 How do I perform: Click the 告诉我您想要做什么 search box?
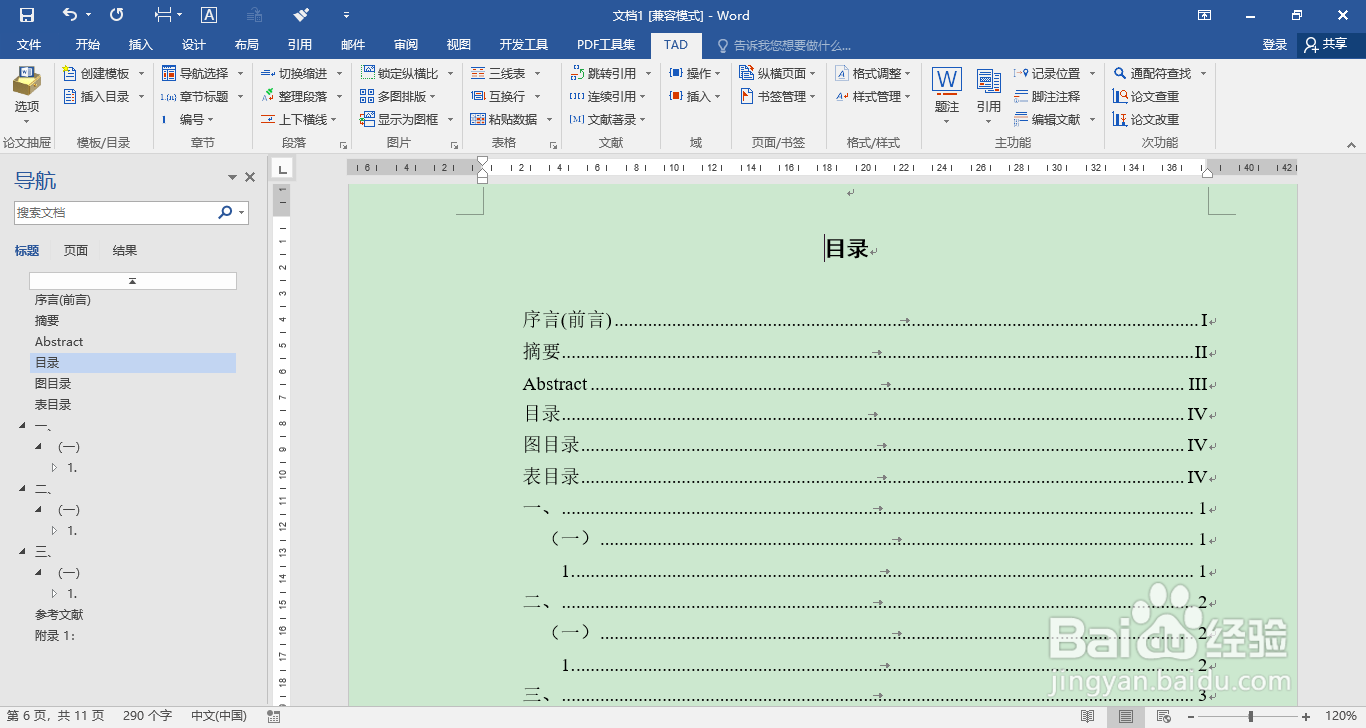[784, 45]
